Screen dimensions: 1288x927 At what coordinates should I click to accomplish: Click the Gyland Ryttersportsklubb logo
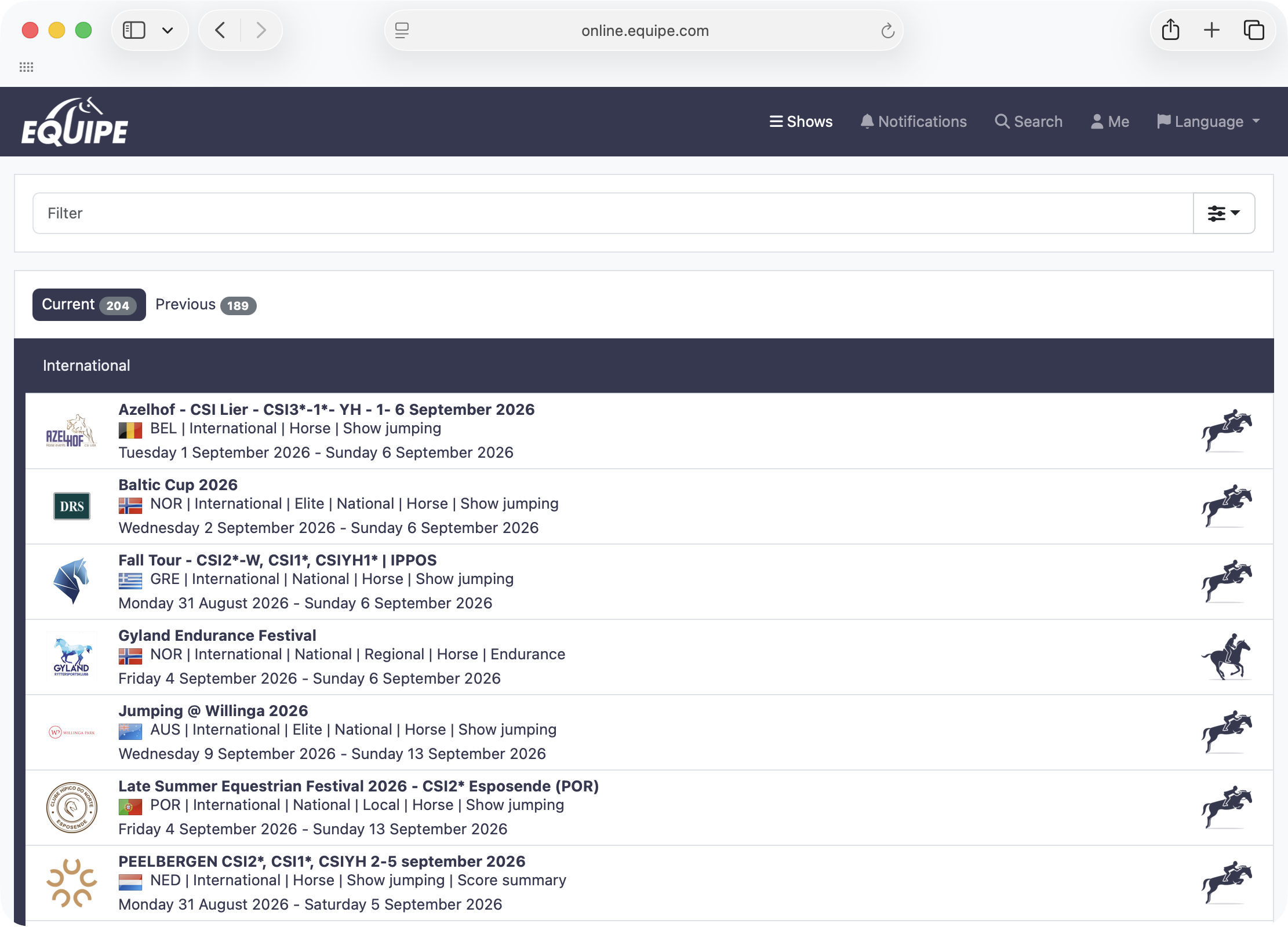point(71,657)
